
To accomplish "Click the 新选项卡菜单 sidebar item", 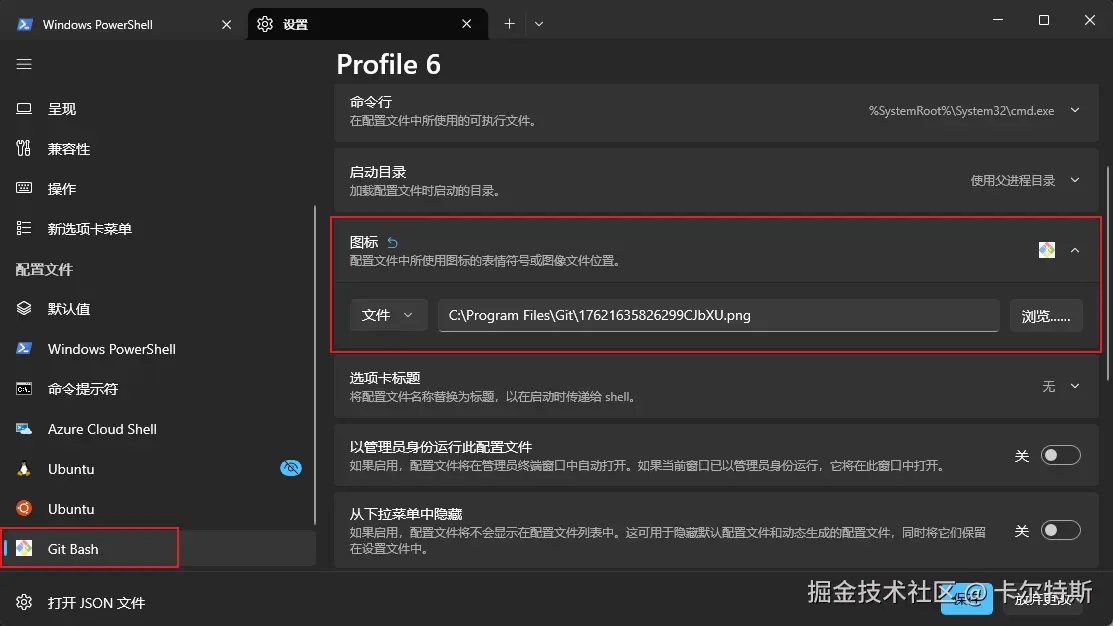I will 87,228.
